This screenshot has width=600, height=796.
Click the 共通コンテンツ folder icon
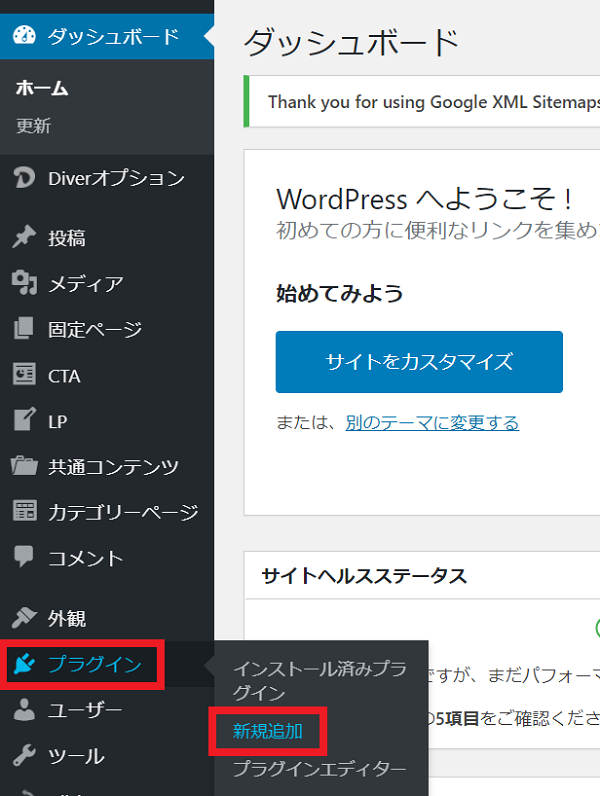tap(24, 466)
